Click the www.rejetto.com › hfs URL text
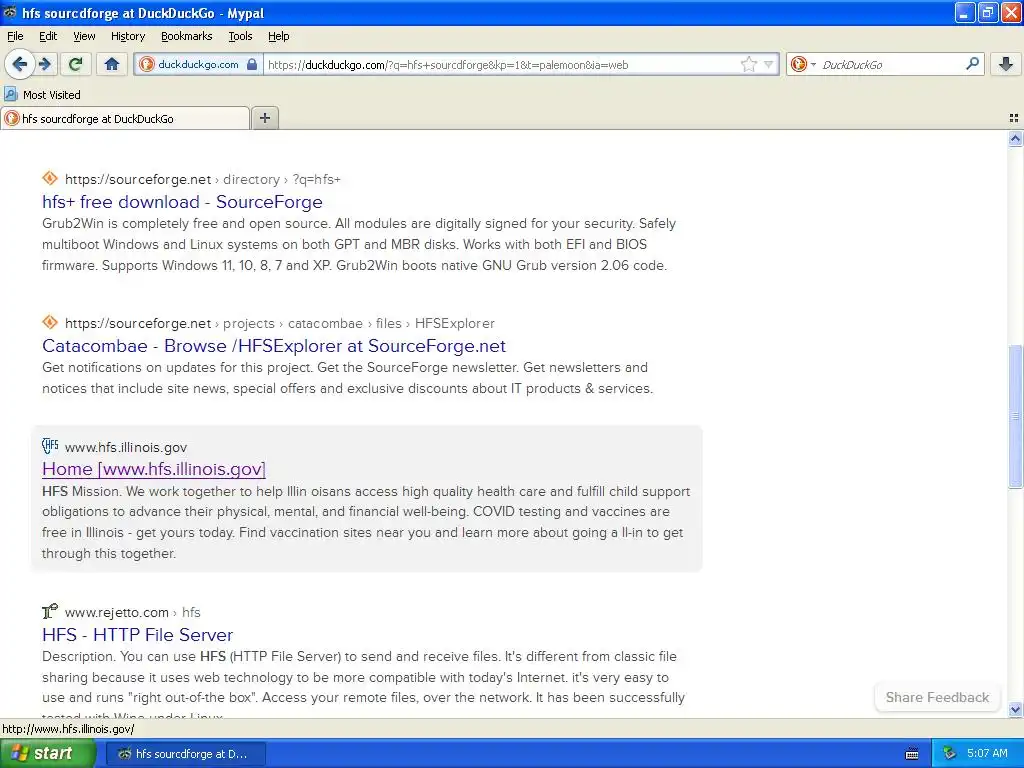Screen dimensions: 1024x768 coord(133,613)
